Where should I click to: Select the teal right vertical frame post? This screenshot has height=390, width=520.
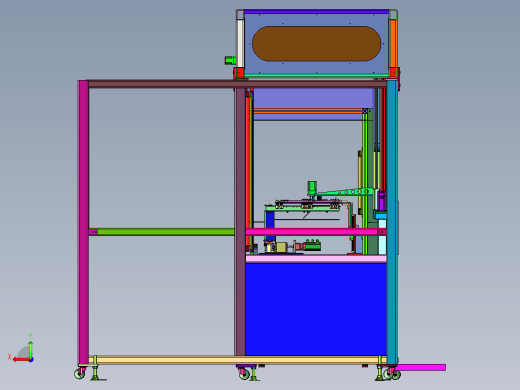click(392, 222)
